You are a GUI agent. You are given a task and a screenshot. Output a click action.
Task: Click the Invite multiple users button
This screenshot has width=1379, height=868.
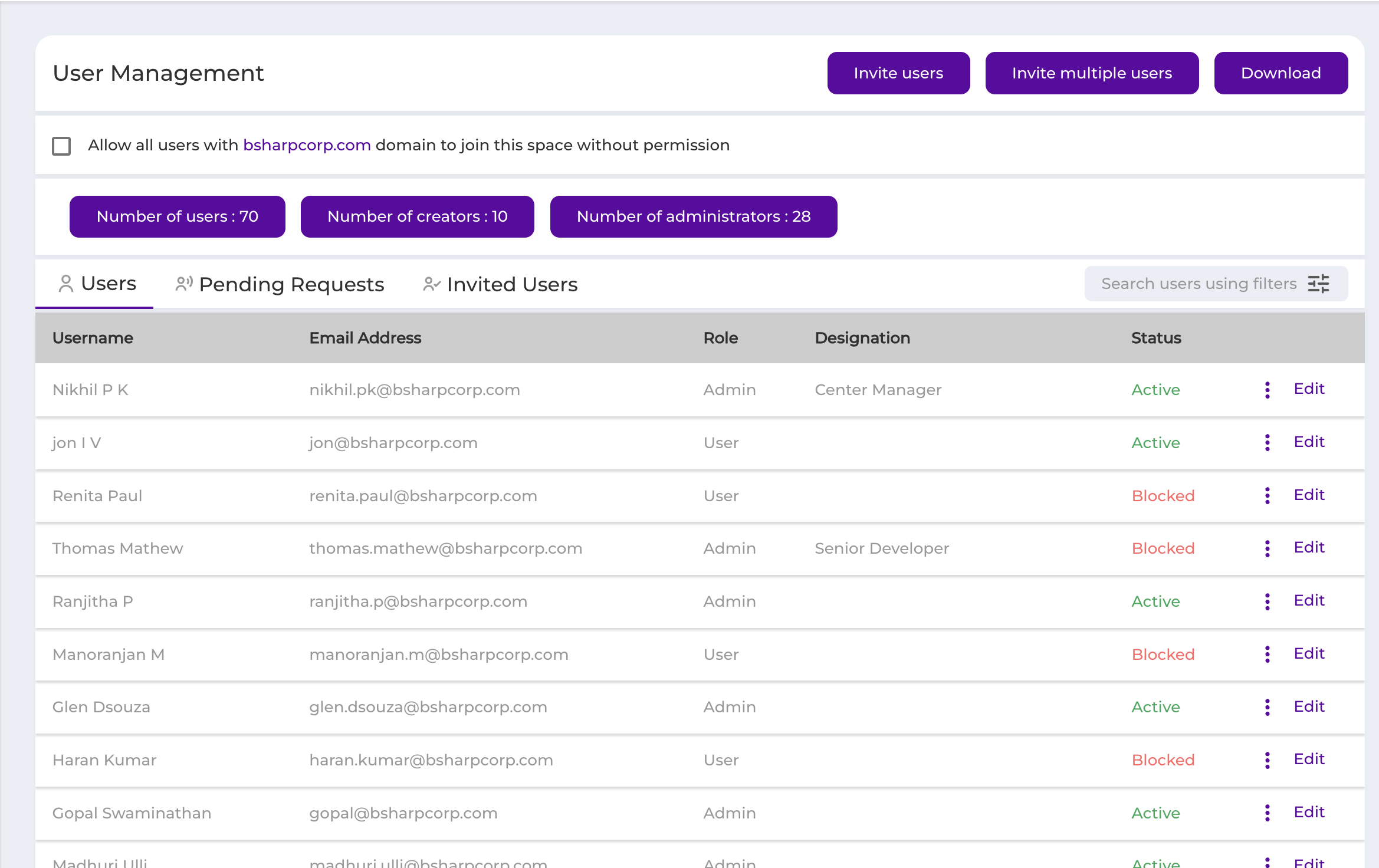pyautogui.click(x=1092, y=73)
